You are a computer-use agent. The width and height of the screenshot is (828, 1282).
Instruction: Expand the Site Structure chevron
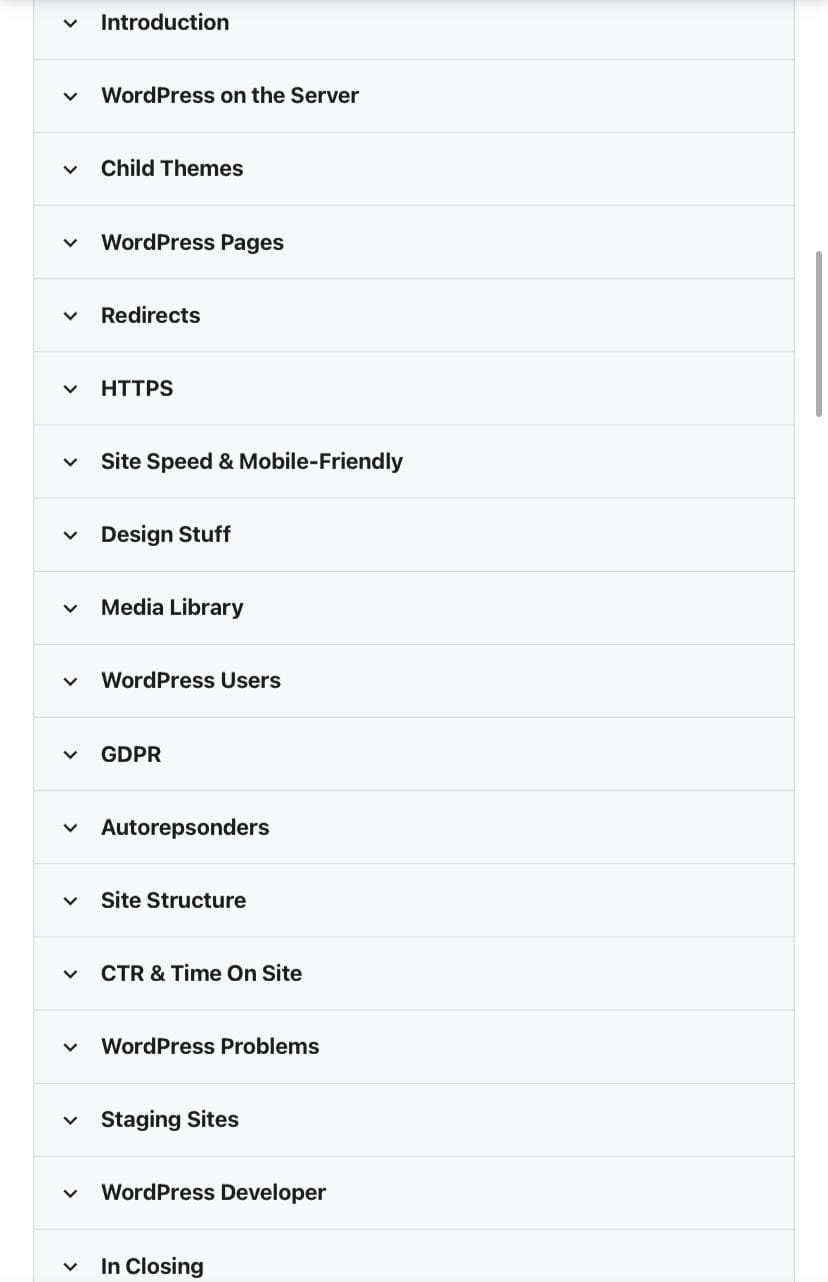(x=70, y=901)
